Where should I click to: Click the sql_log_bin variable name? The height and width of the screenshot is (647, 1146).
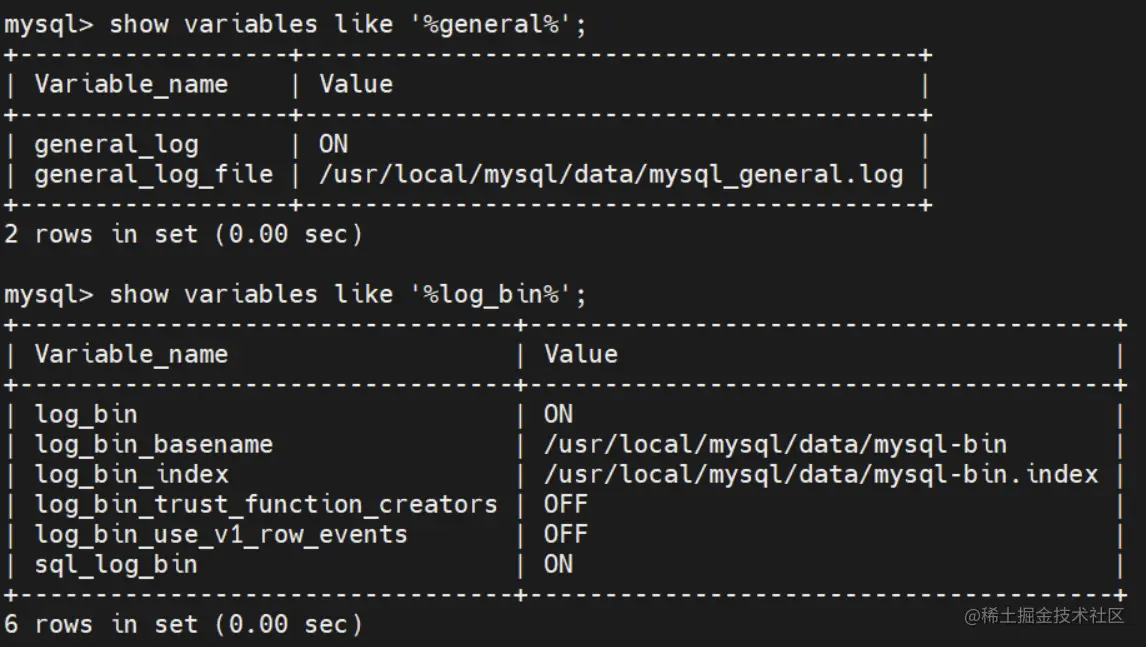coord(116,565)
